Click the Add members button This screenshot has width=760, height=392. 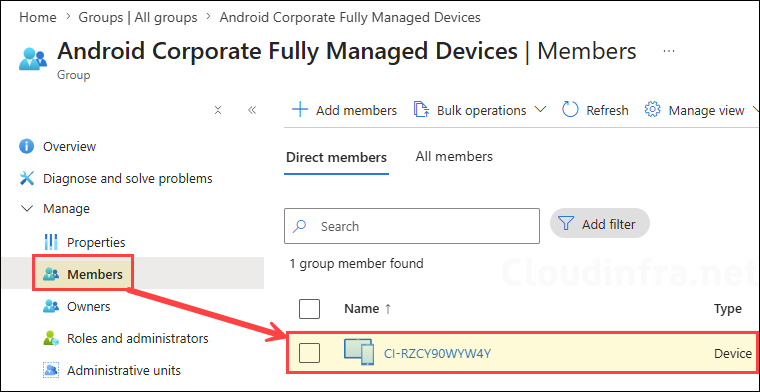click(344, 110)
